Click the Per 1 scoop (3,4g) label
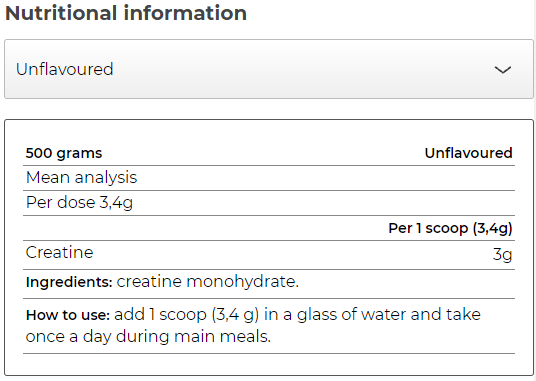The width and height of the screenshot is (536, 381). tap(450, 228)
